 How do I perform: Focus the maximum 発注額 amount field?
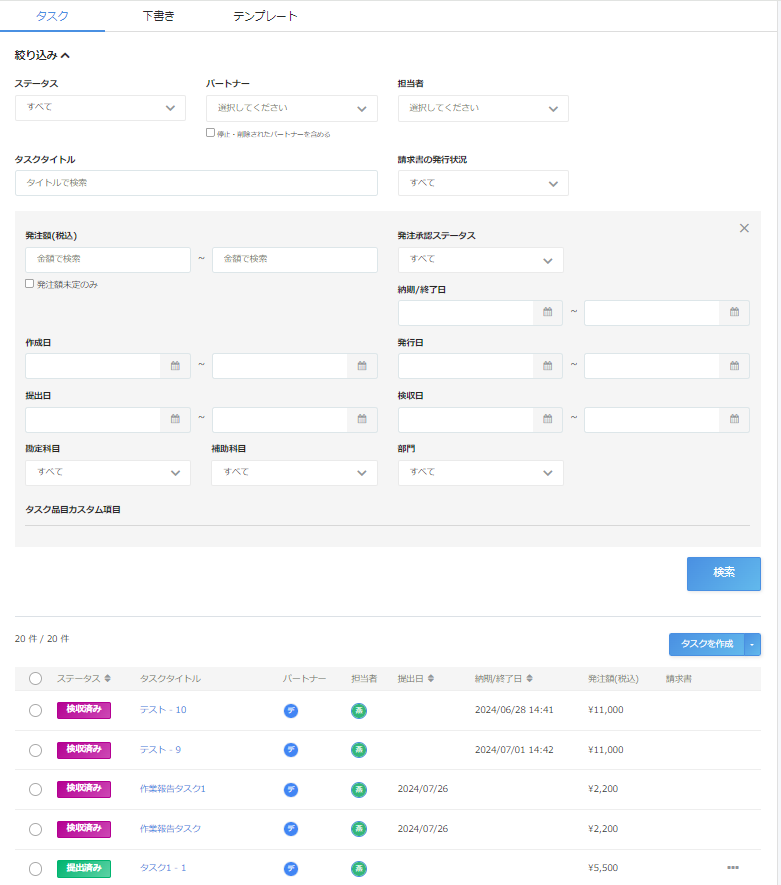pos(295,260)
